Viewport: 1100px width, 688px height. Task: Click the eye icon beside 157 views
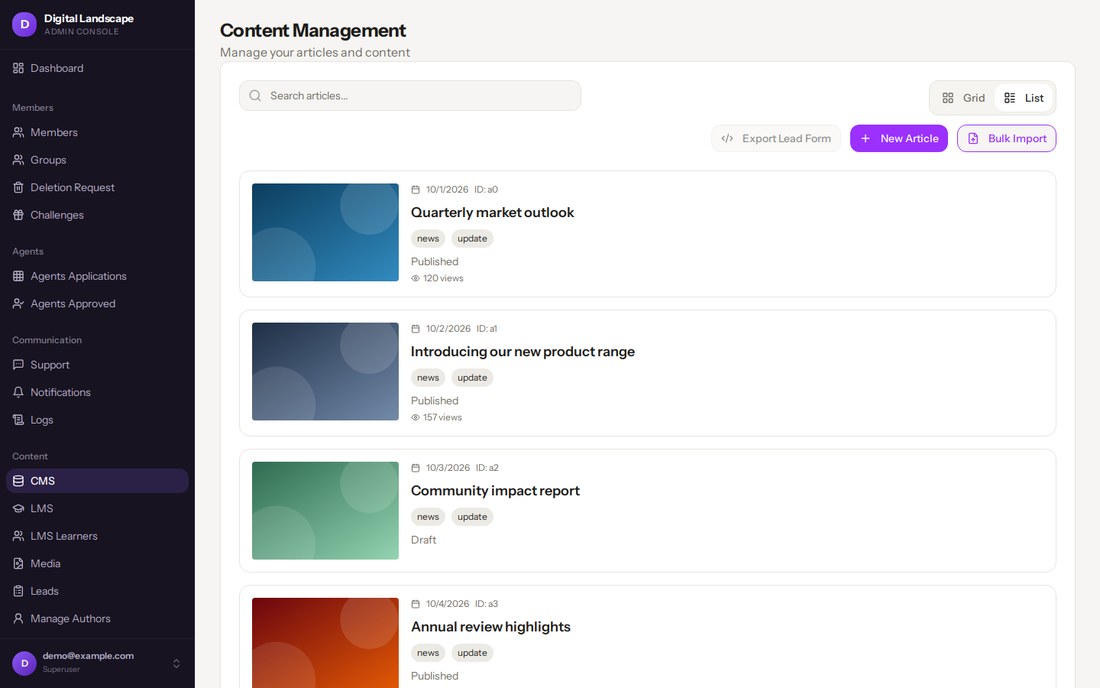tap(415, 417)
